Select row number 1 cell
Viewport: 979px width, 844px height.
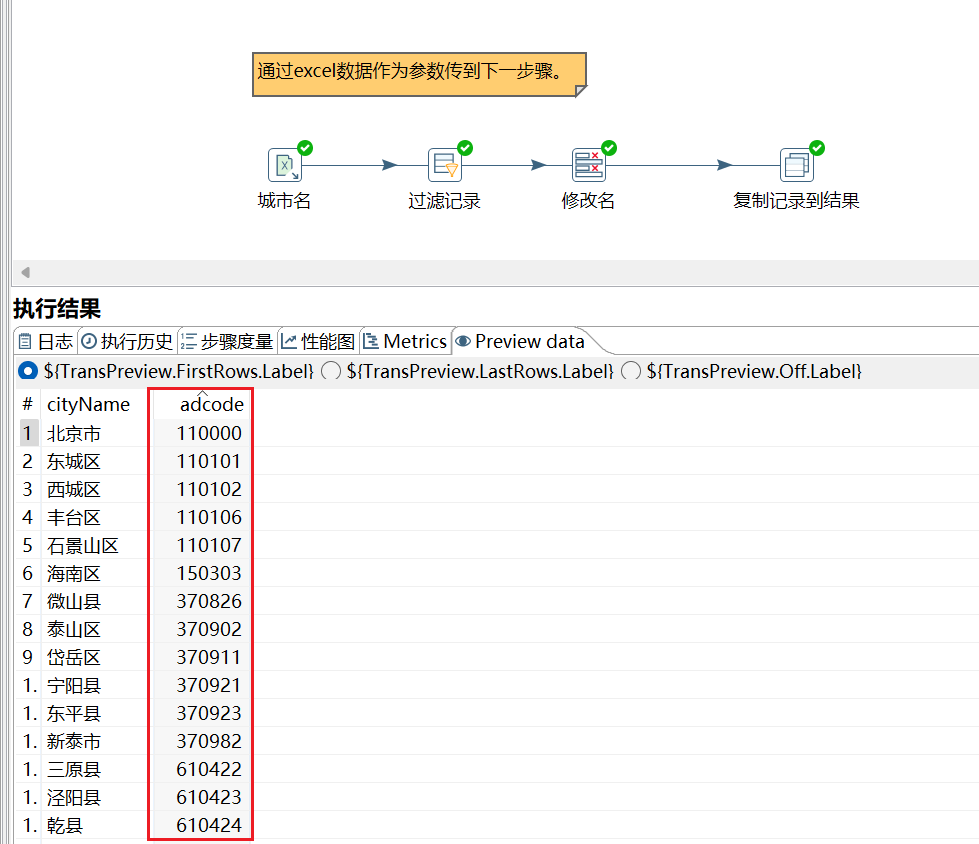click(x=28, y=433)
